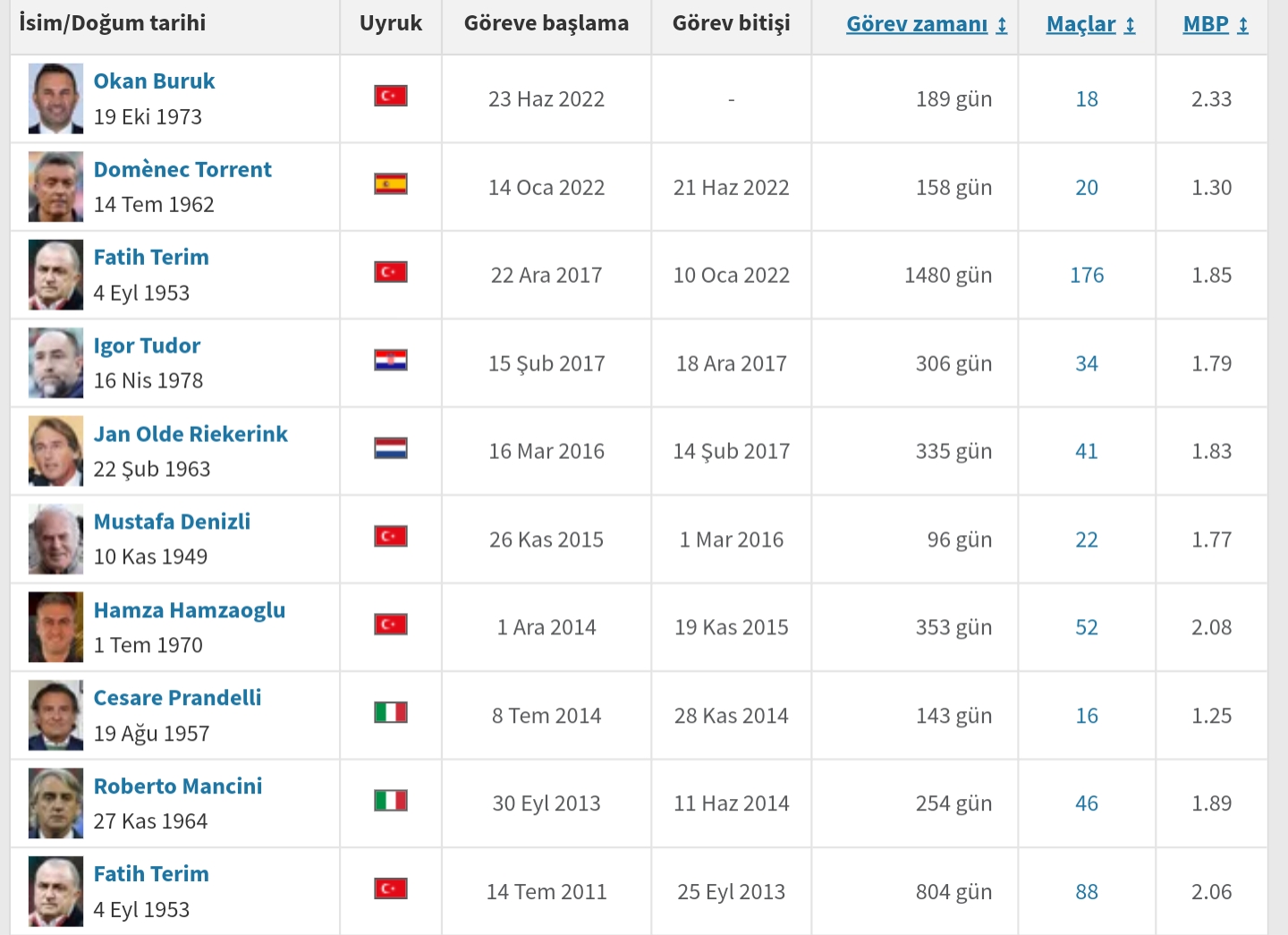
Task: View Hamza Hamzaoglu's 52 matches
Action: (x=1087, y=628)
